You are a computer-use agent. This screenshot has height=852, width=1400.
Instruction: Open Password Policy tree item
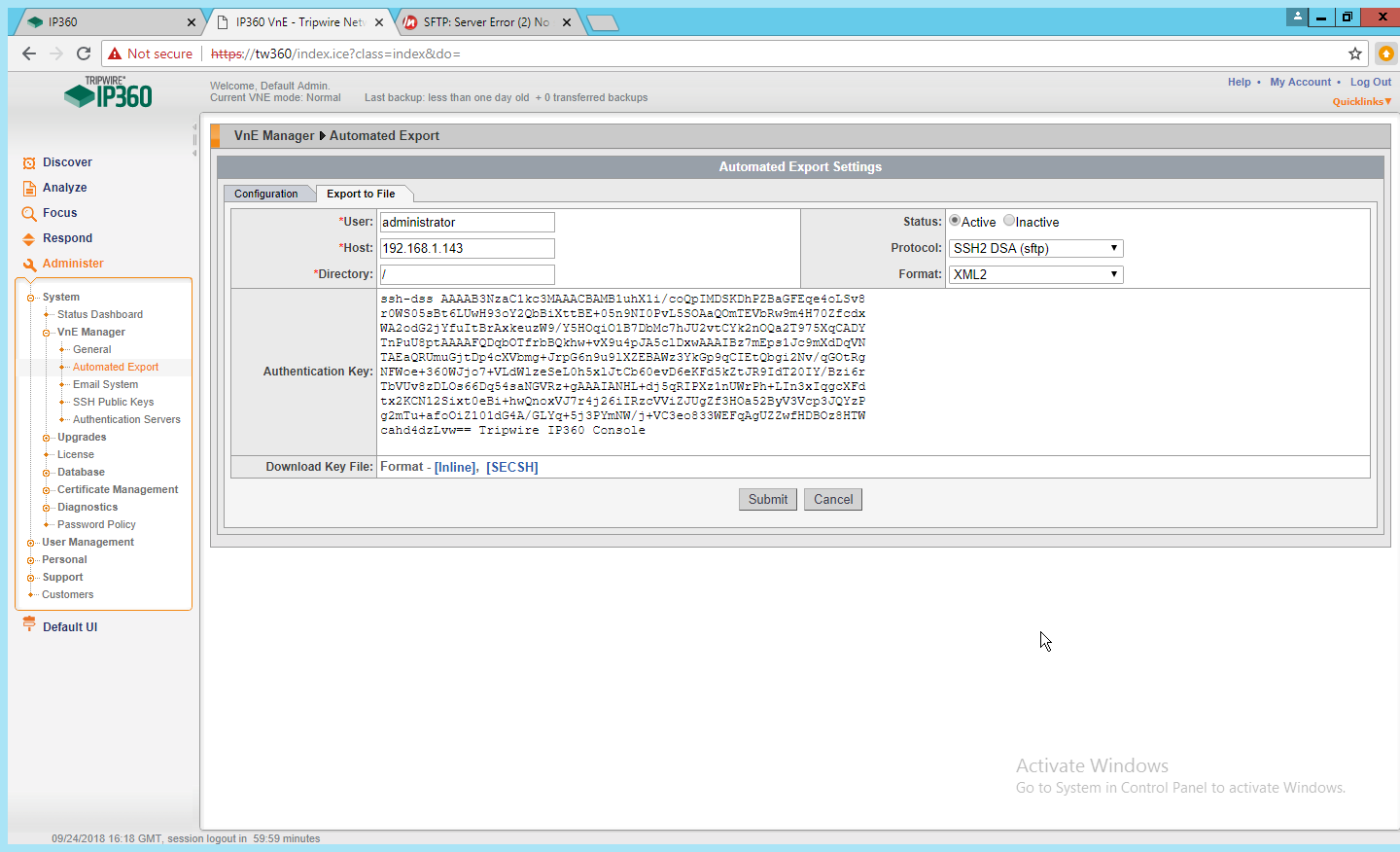(x=96, y=525)
